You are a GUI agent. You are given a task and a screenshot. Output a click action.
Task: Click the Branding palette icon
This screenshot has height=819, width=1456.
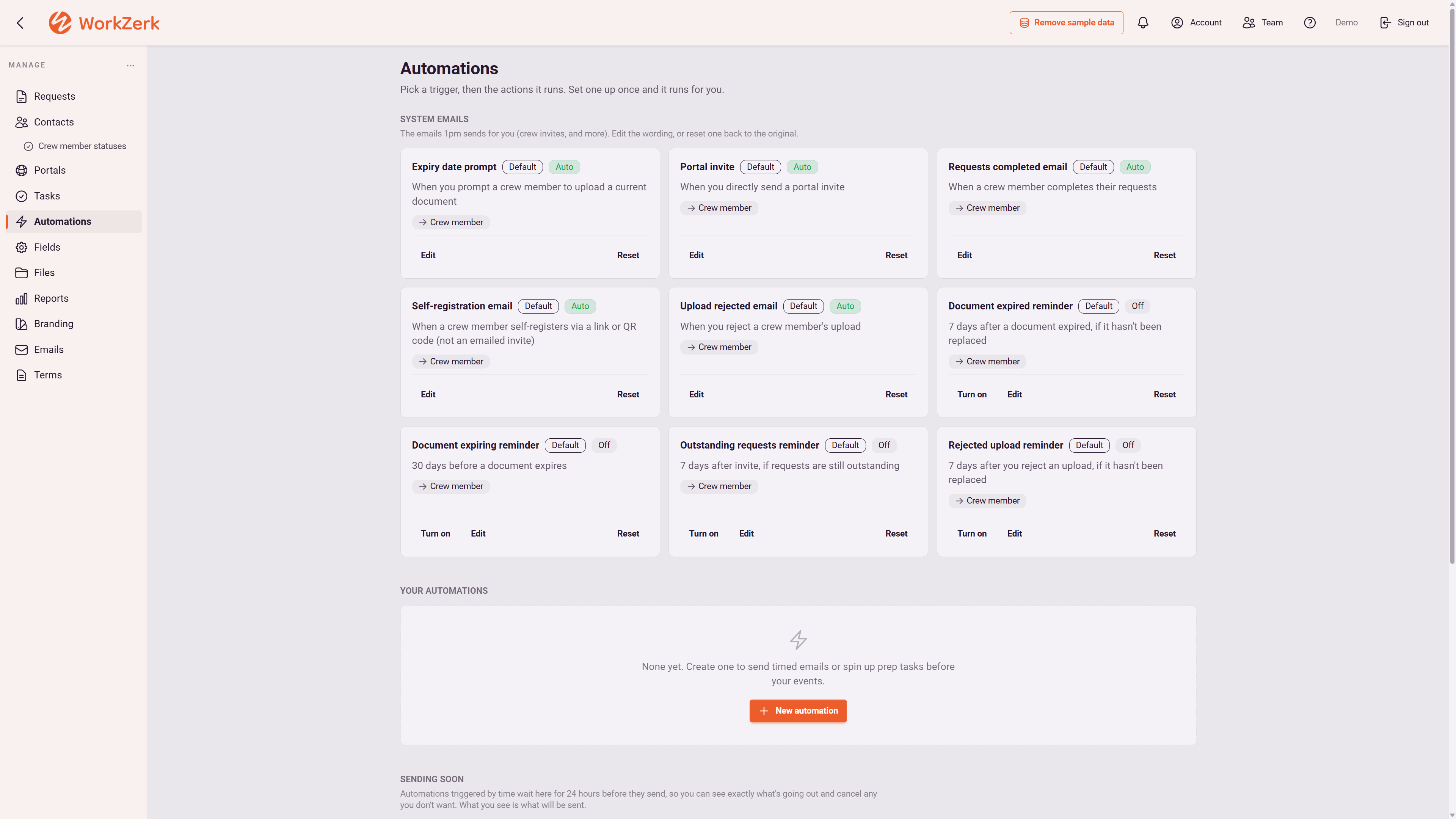[22, 324]
